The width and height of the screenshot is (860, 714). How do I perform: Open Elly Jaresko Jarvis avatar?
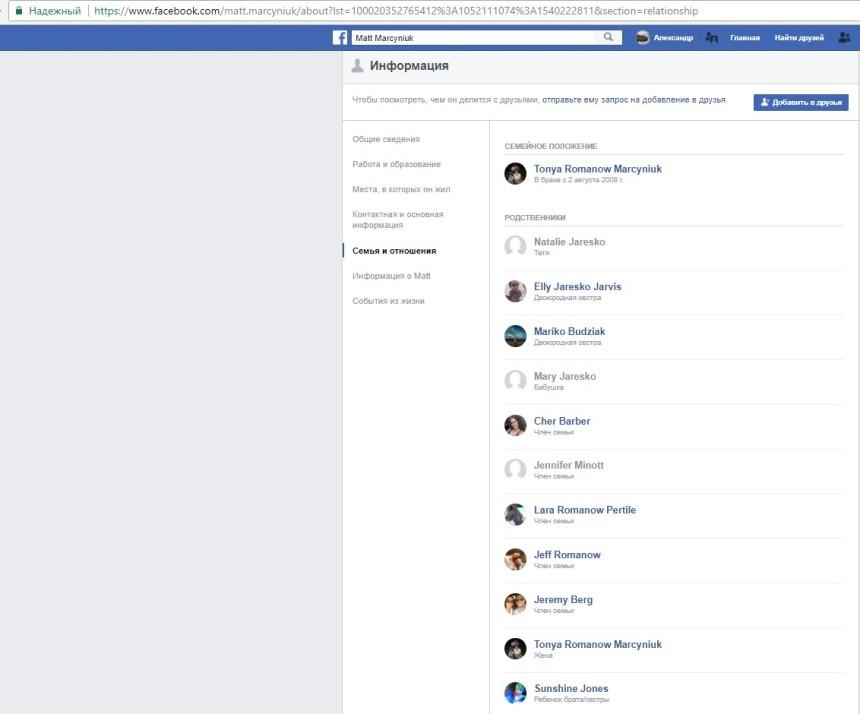tap(515, 291)
